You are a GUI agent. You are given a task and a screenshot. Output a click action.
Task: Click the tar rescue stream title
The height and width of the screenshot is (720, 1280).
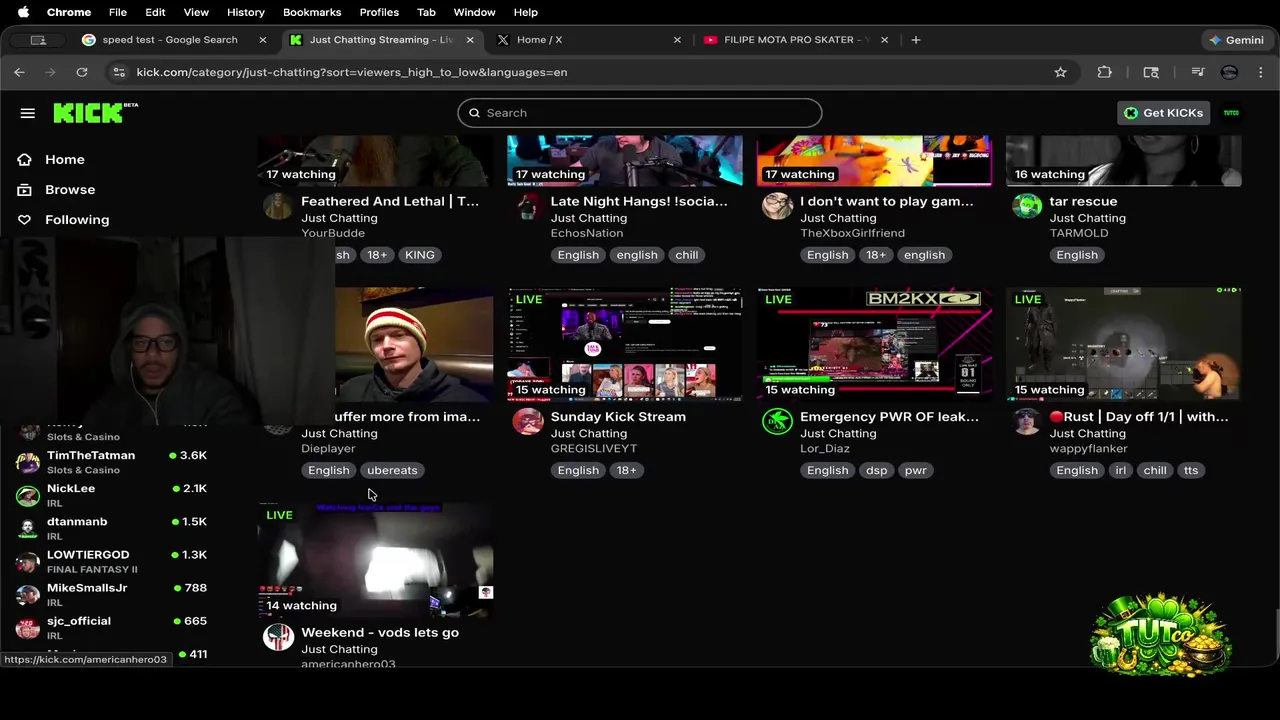[x=1083, y=201]
